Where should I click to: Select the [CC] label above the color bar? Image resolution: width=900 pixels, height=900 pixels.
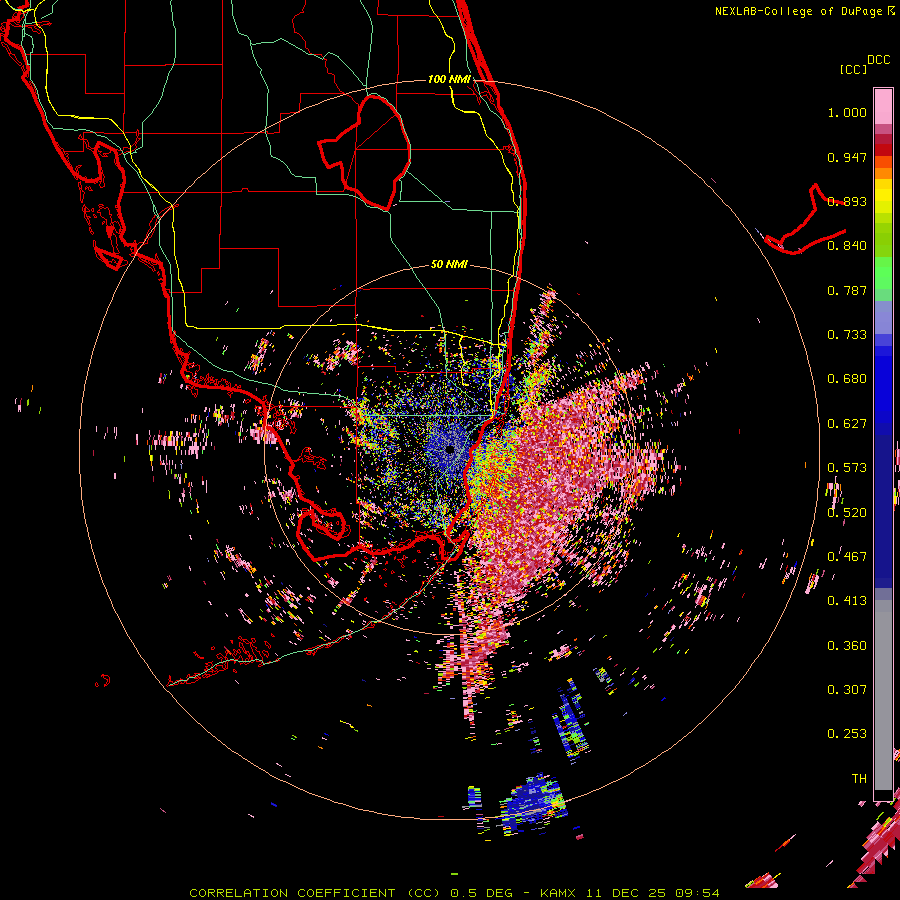point(854,69)
